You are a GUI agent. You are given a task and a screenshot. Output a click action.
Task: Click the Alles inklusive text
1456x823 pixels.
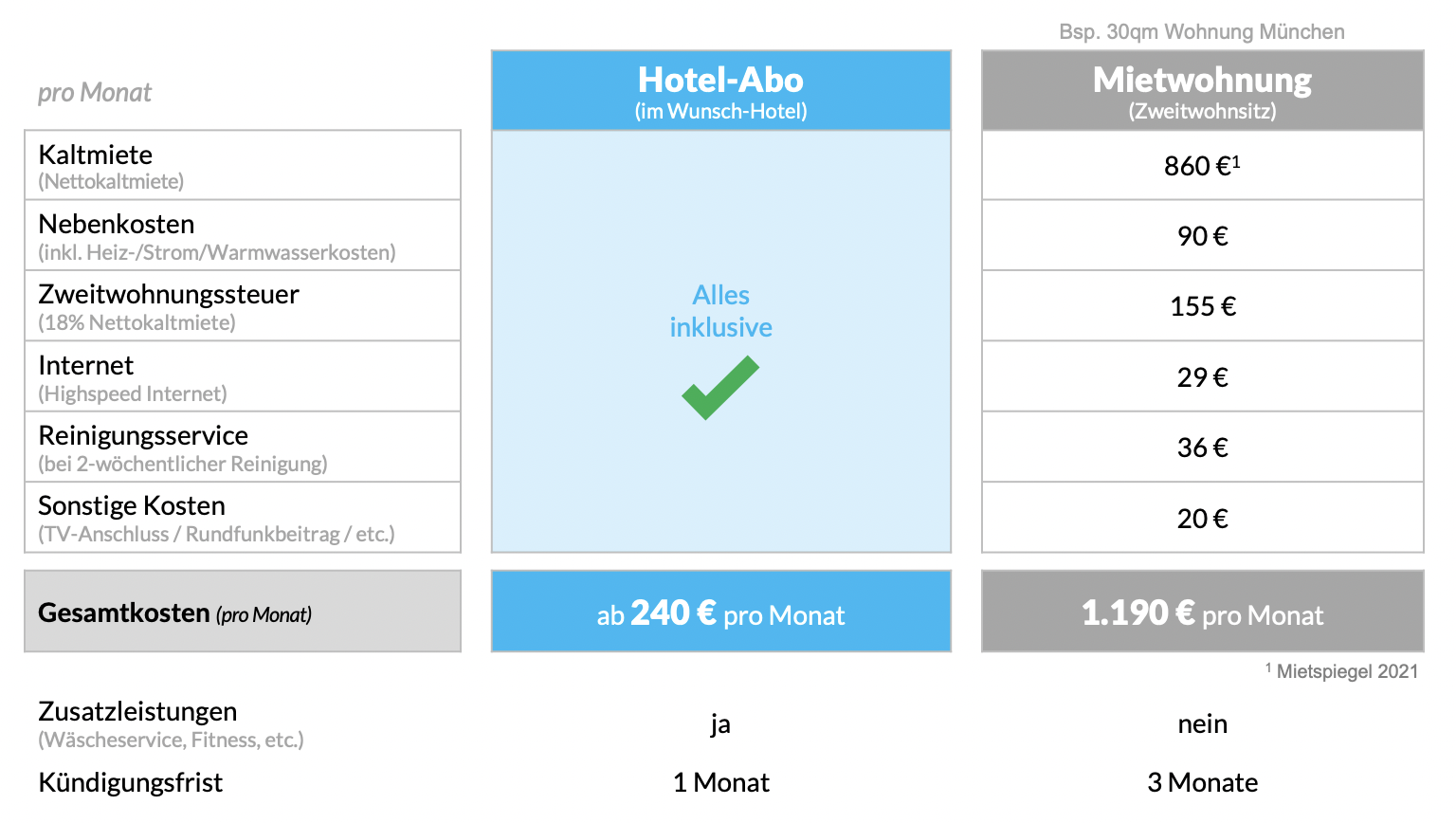[720, 311]
